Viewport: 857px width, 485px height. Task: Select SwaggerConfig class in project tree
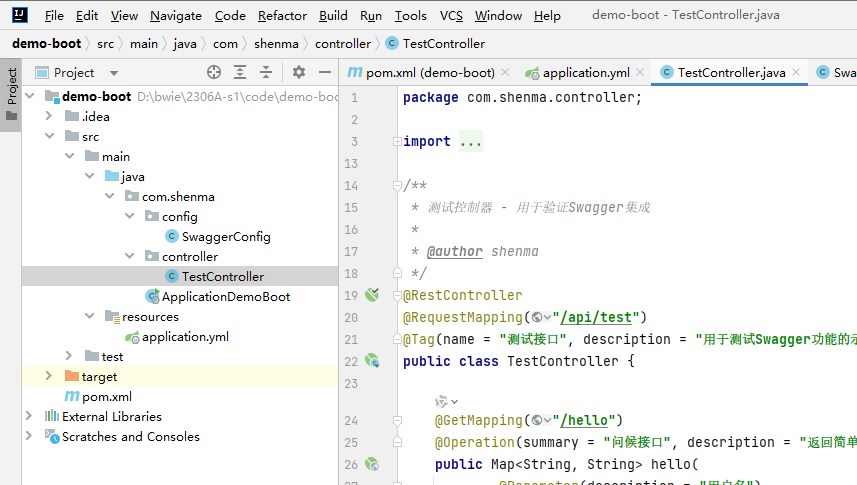225,236
